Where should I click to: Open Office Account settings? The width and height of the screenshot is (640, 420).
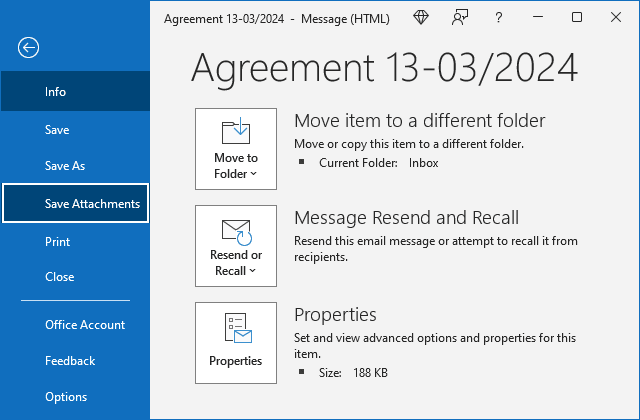click(85, 325)
